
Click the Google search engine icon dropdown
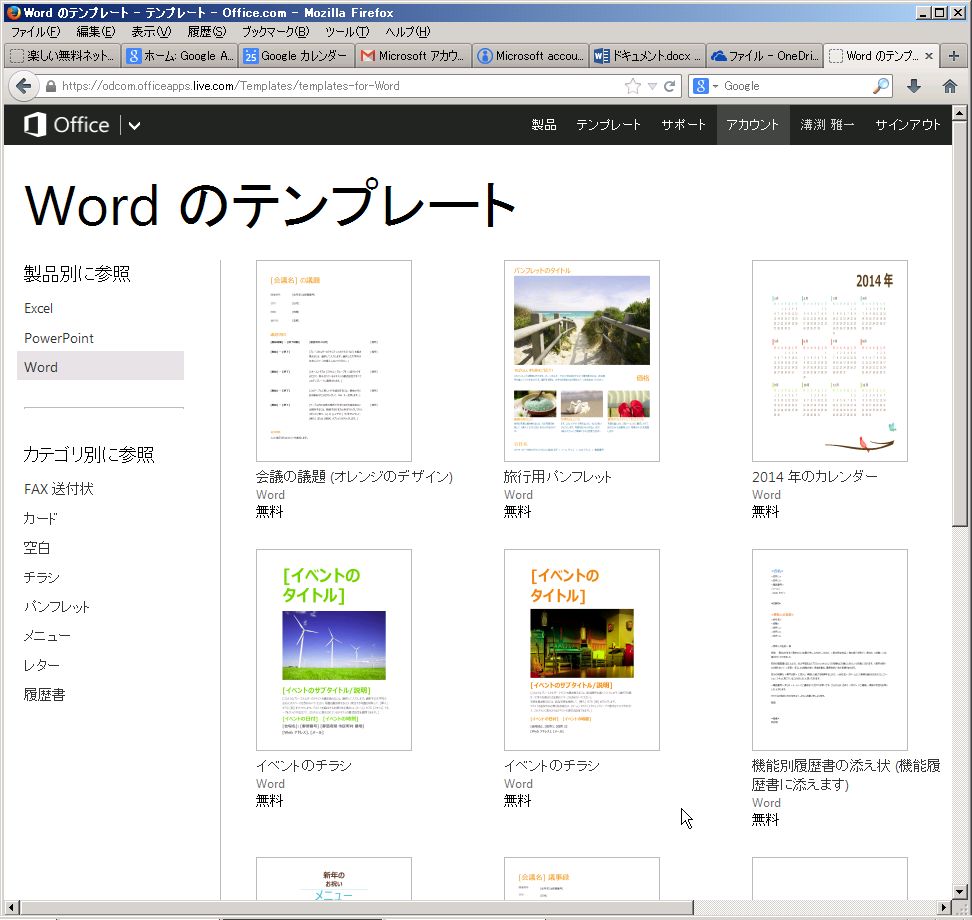(x=705, y=86)
